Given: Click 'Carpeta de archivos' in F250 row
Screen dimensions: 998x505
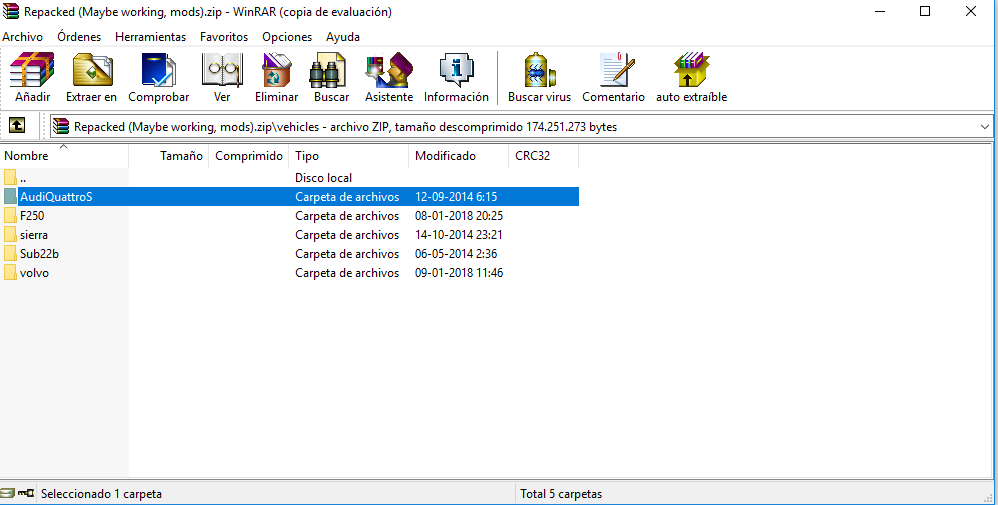Looking at the screenshot, I should [x=347, y=216].
